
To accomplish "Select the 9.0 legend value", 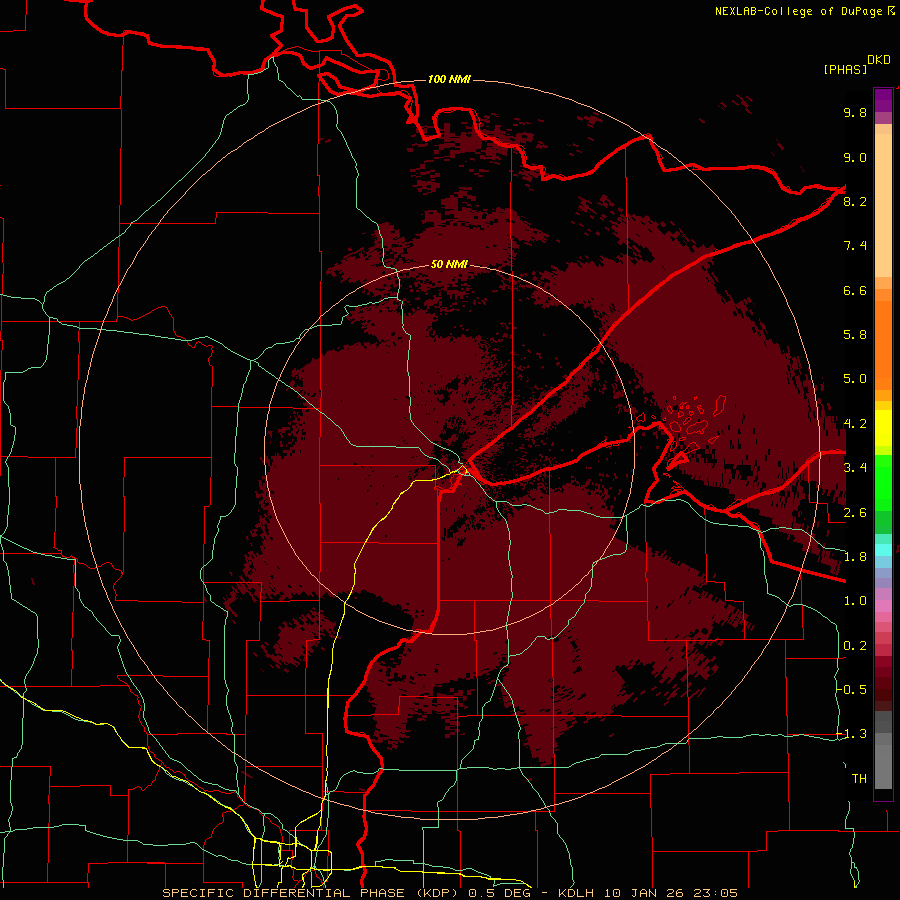I will [855, 157].
